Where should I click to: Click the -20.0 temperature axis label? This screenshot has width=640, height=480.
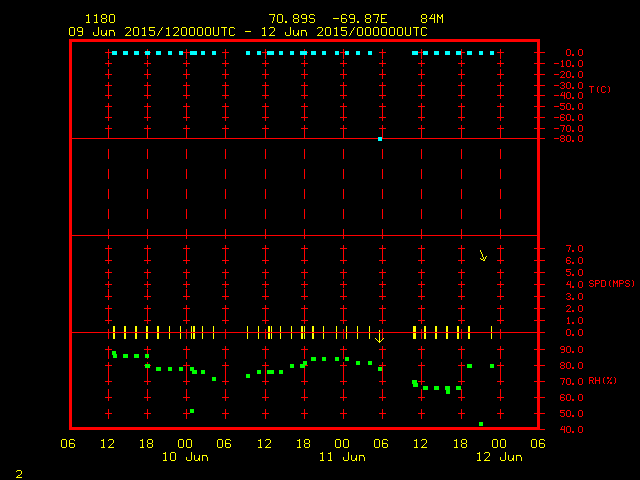tap(569, 75)
